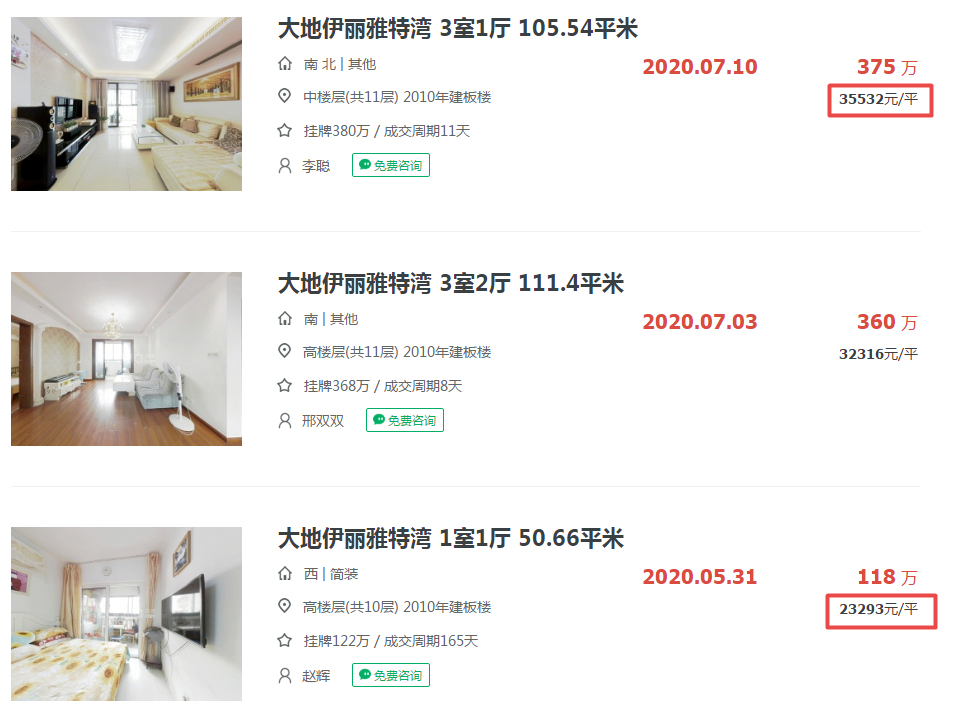Open listing title 3室2厅 111.4平米
Viewport: 955px width, 720px height.
tap(451, 284)
